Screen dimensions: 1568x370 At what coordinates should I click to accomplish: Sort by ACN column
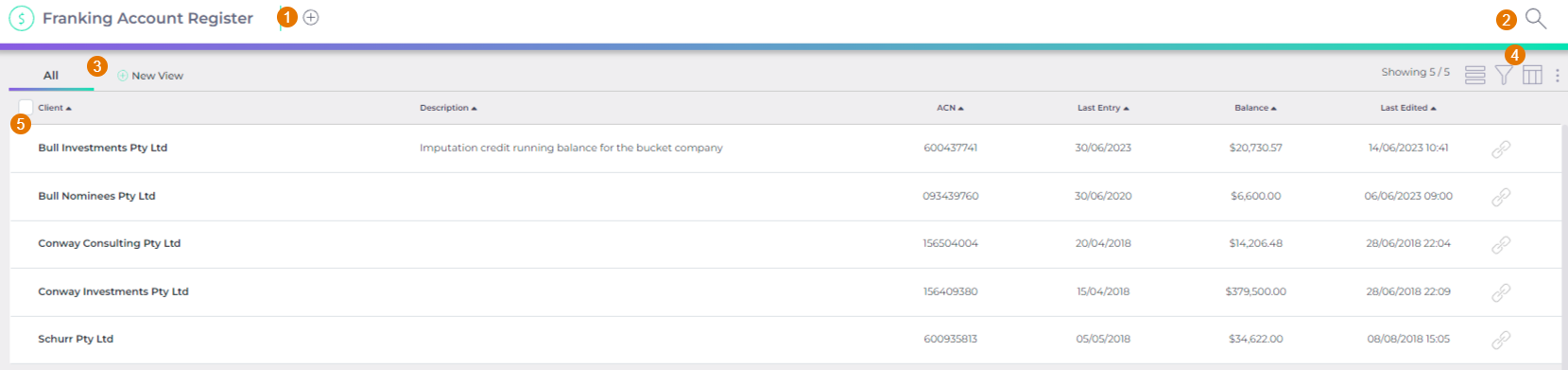(950, 108)
